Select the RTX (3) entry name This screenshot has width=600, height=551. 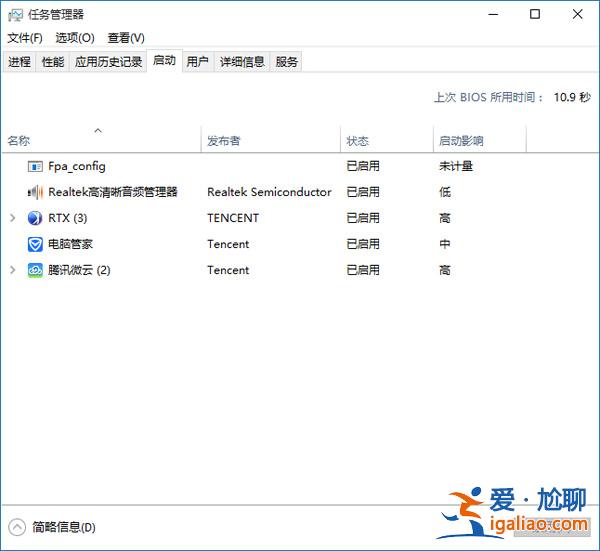[x=68, y=218]
